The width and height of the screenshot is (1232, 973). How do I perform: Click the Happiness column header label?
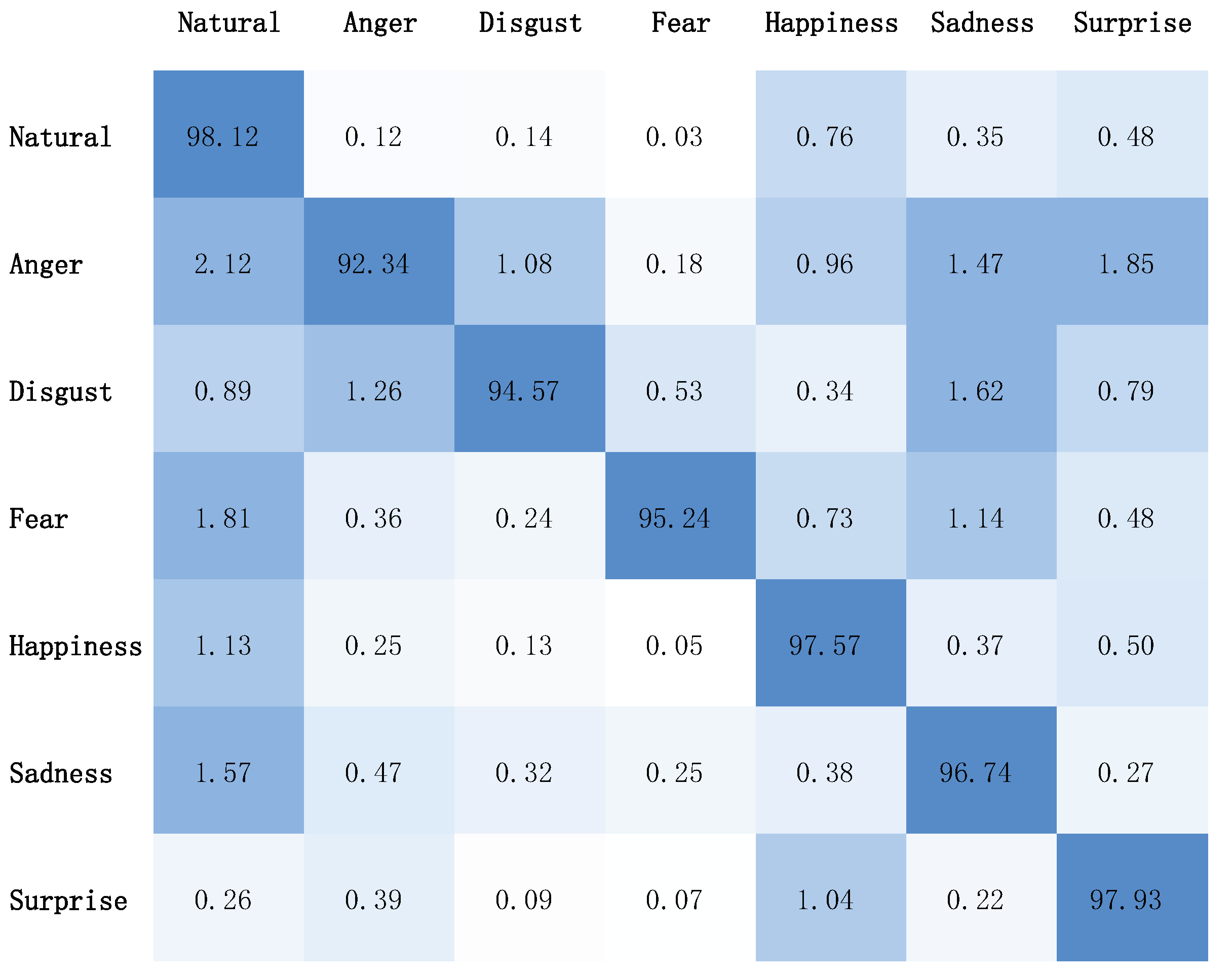click(x=831, y=23)
